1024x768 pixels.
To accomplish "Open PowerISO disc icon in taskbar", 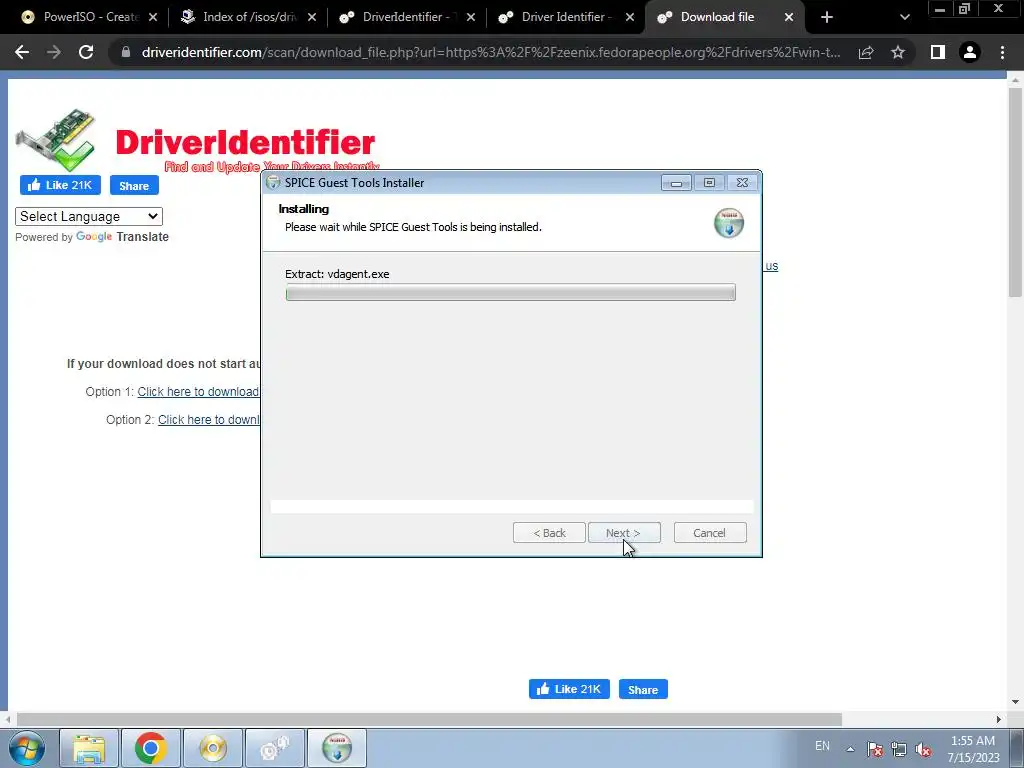I will (x=213, y=748).
